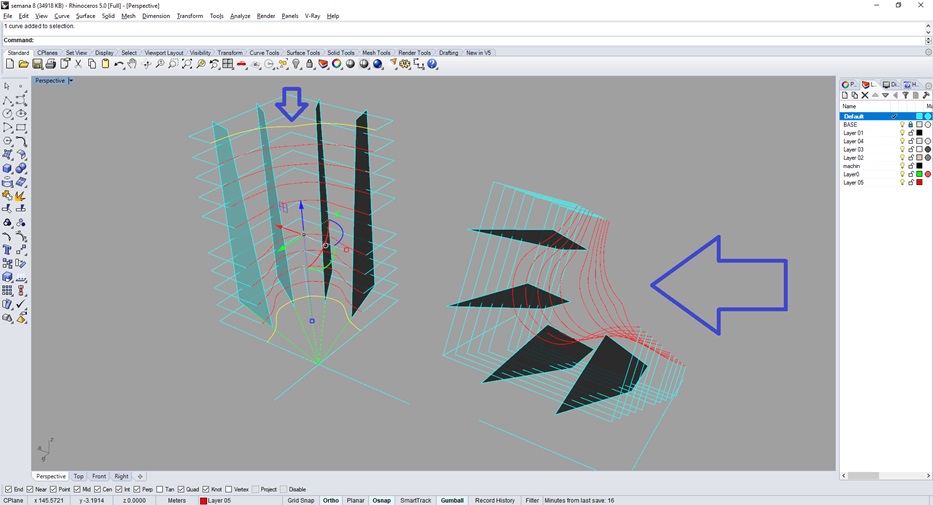The image size is (933, 505).
Task: Click Delete layer X icon
Action: coord(865,95)
